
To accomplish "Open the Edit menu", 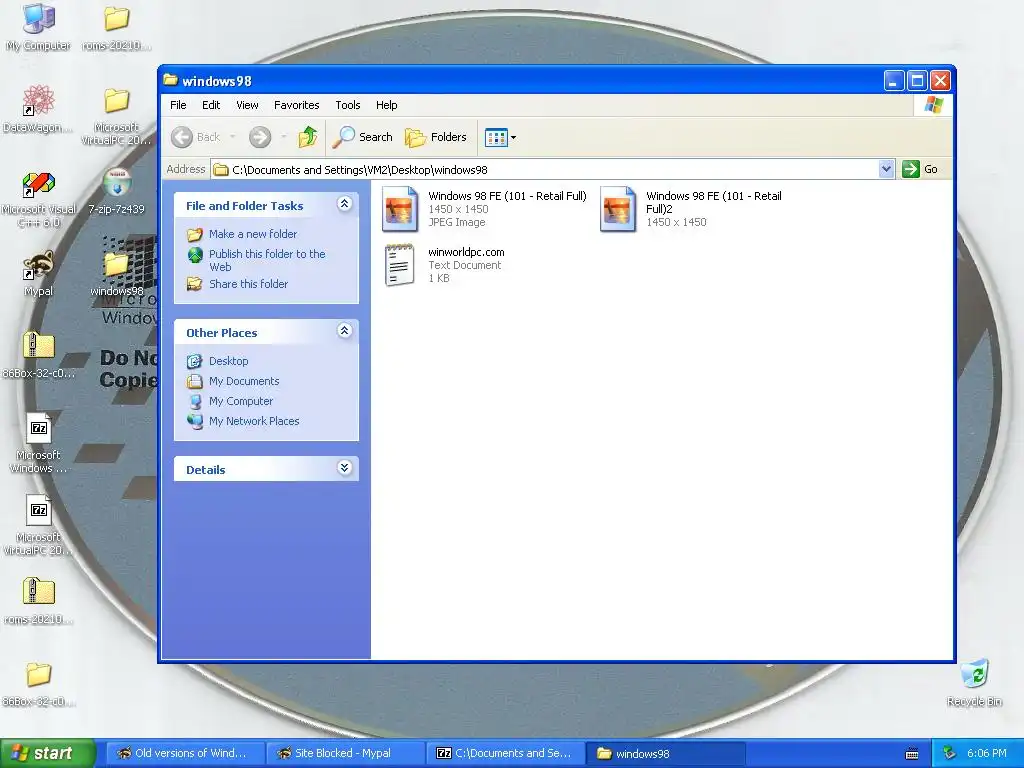I will (x=211, y=105).
